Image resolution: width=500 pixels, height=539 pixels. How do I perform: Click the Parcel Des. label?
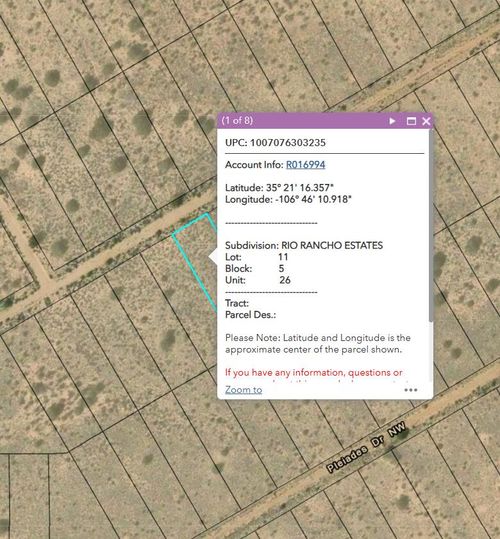pos(251,315)
